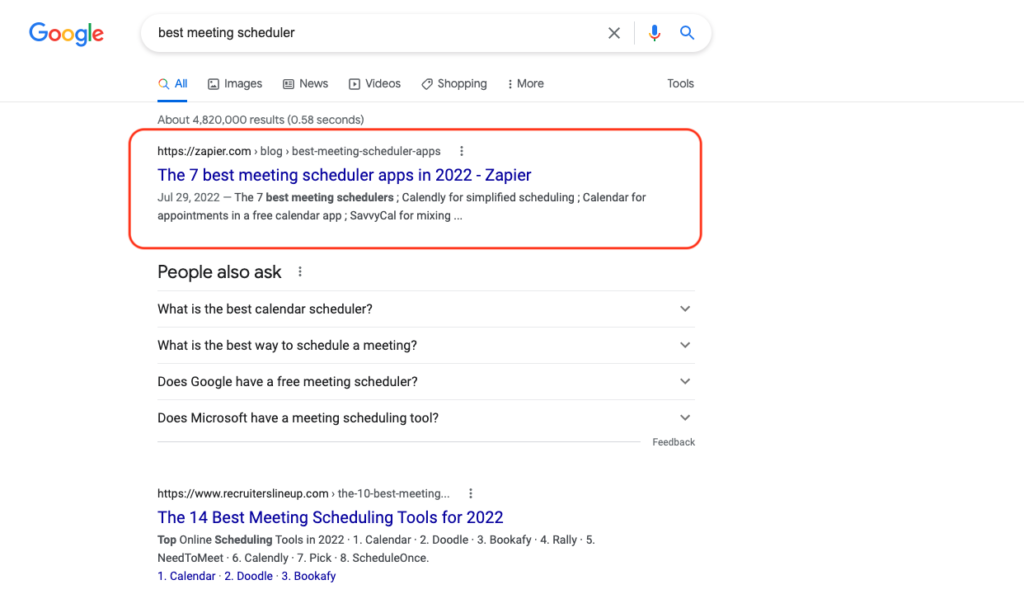Switch to the Images tab
The image size is (1024, 613).
coord(234,84)
